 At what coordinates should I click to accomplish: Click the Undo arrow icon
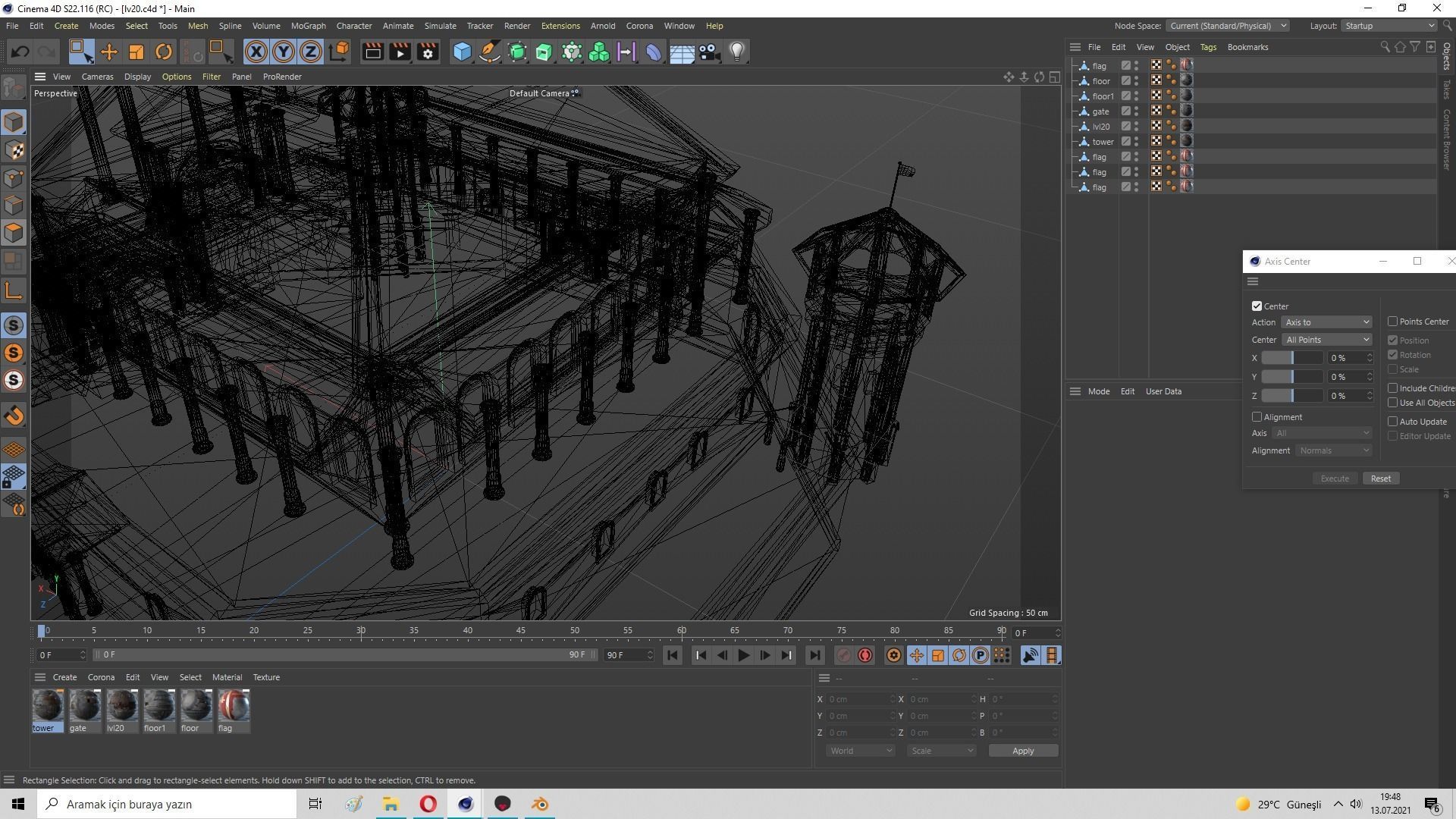[x=20, y=52]
